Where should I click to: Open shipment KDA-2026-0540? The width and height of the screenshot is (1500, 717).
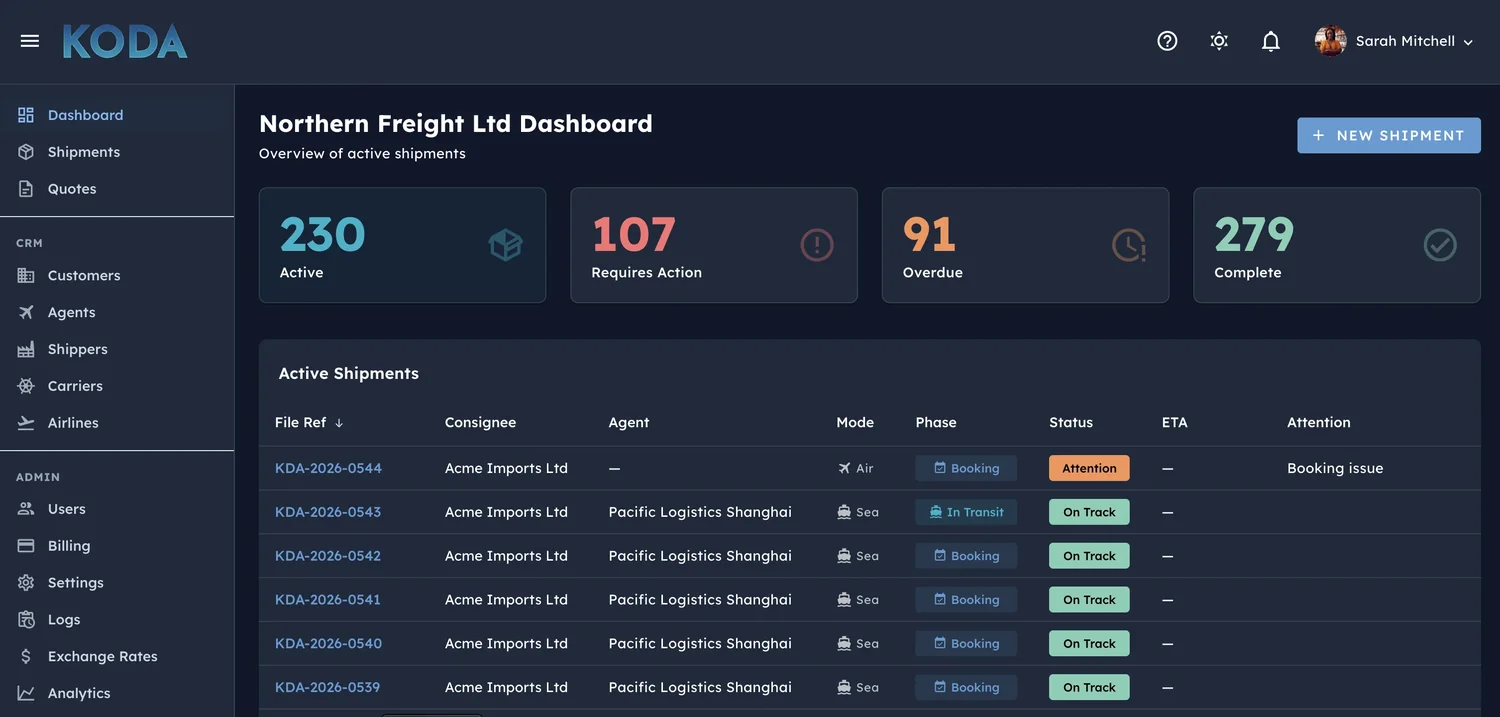[328, 644]
